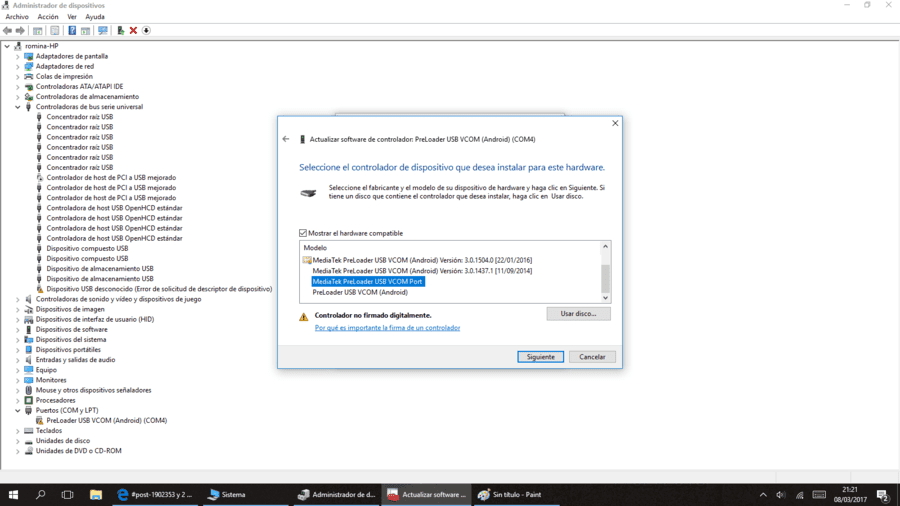This screenshot has width=900, height=506.
Task: Open the driver signature importance link
Action: [x=387, y=328]
